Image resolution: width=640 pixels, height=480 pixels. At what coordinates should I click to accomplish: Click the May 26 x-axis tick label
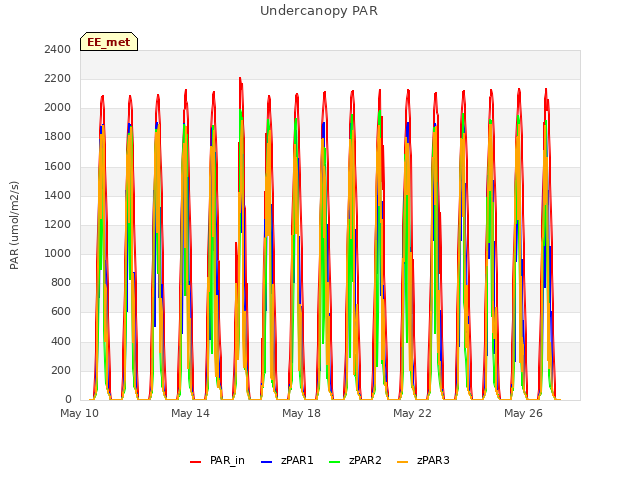pyautogui.click(x=524, y=413)
